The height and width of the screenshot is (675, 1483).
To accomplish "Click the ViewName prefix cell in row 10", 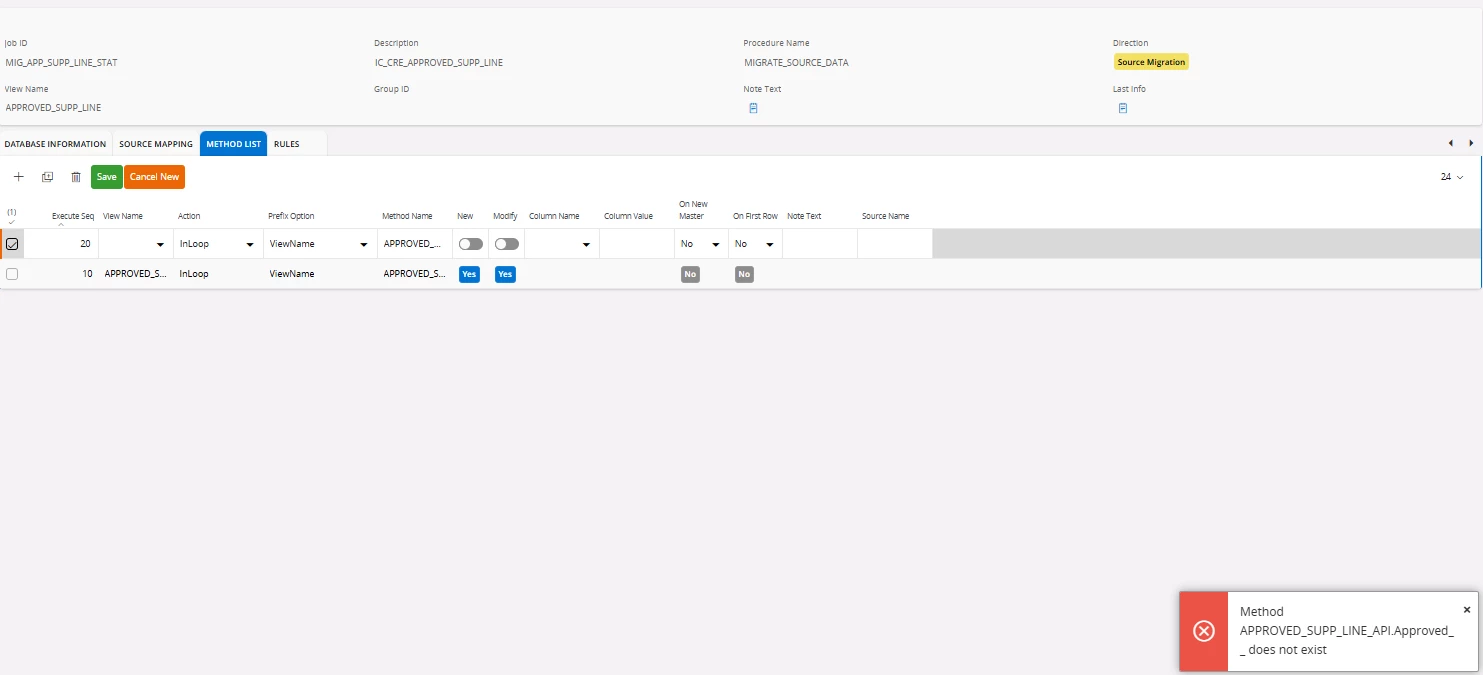I will tap(292, 274).
